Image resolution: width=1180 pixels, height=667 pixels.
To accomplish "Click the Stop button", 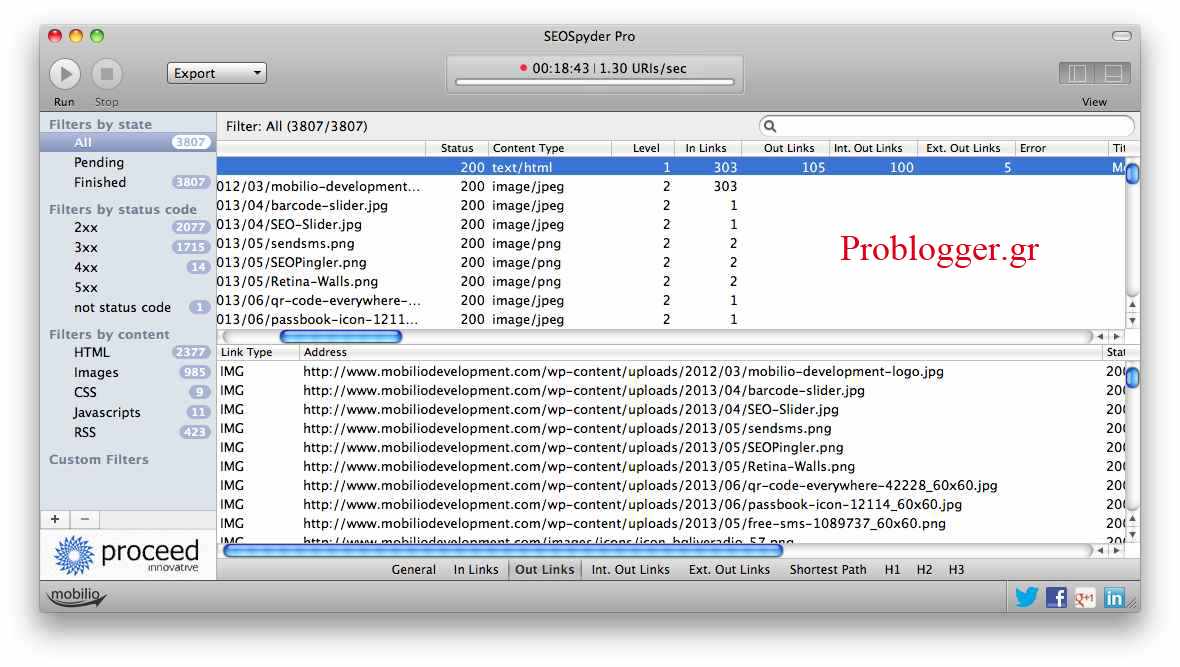I will click(x=107, y=74).
